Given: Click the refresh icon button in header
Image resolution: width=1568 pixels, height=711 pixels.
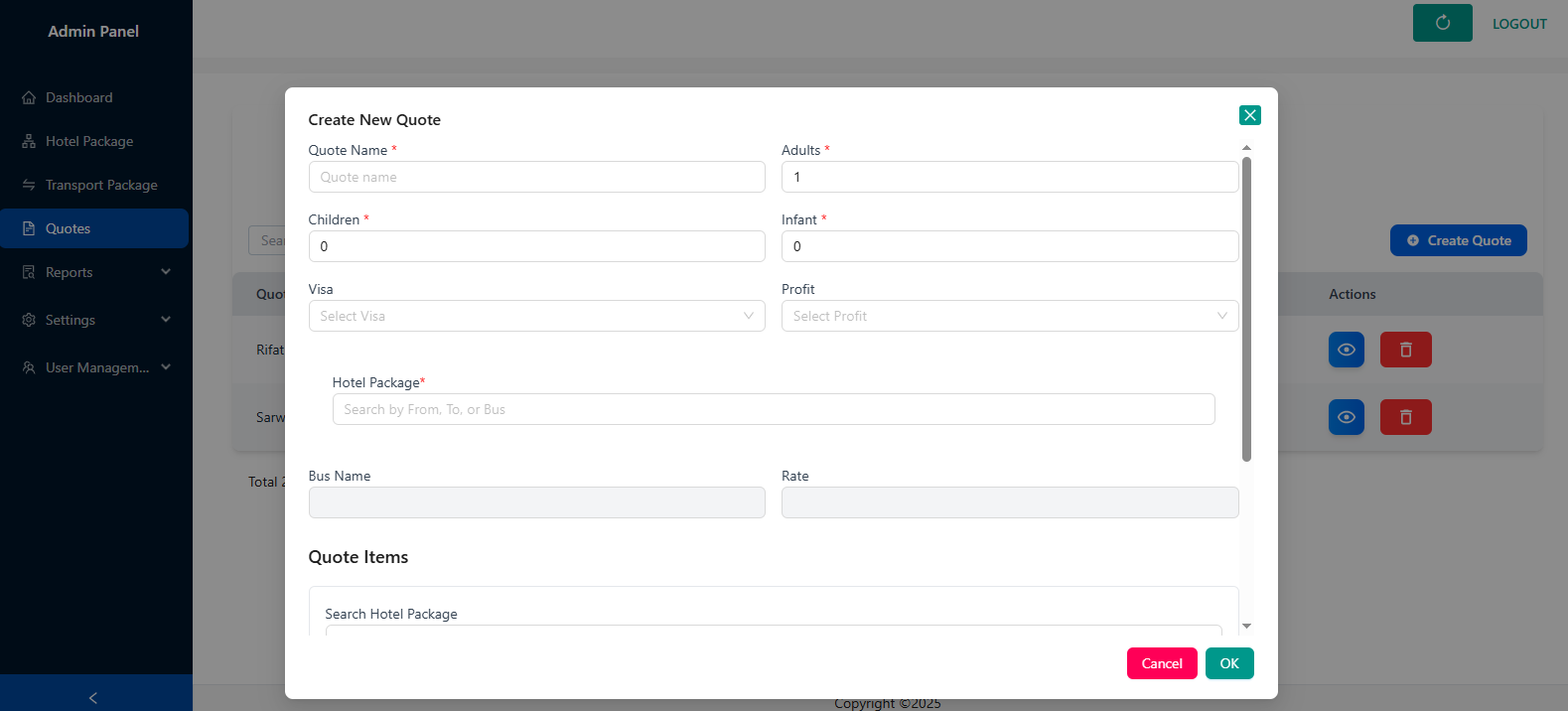Looking at the screenshot, I should [x=1442, y=23].
